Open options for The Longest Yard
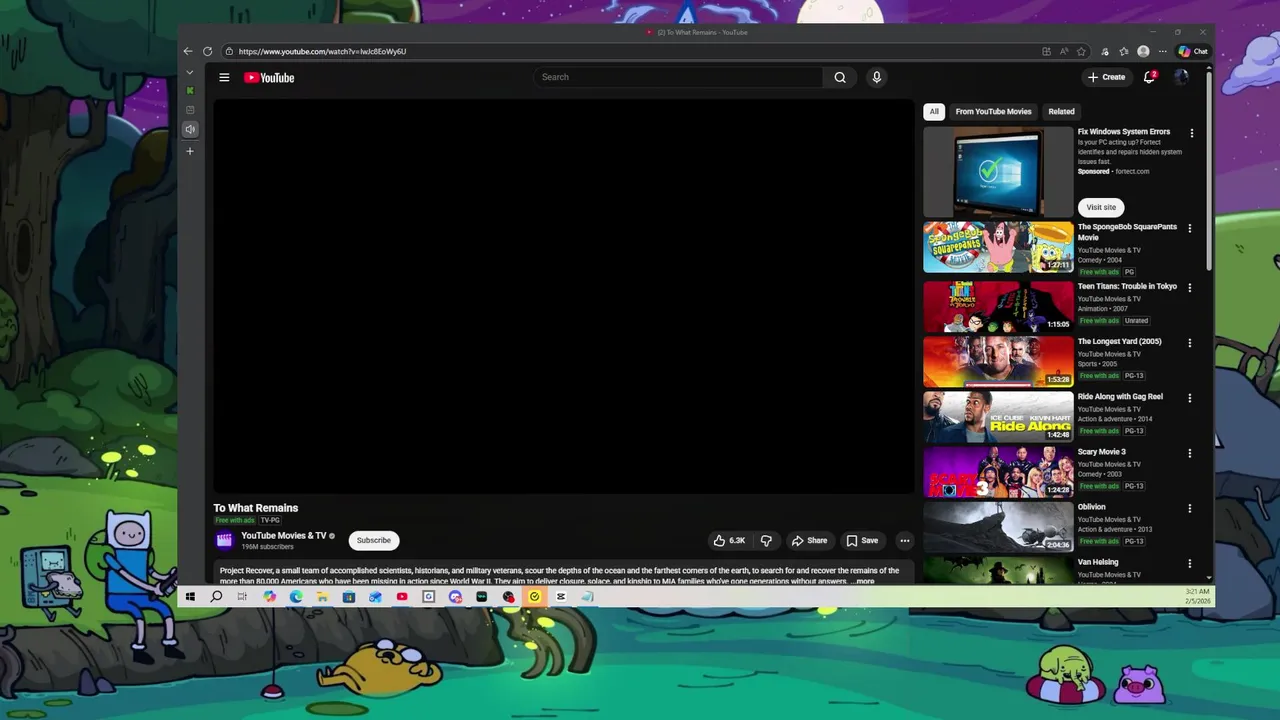 point(1190,343)
